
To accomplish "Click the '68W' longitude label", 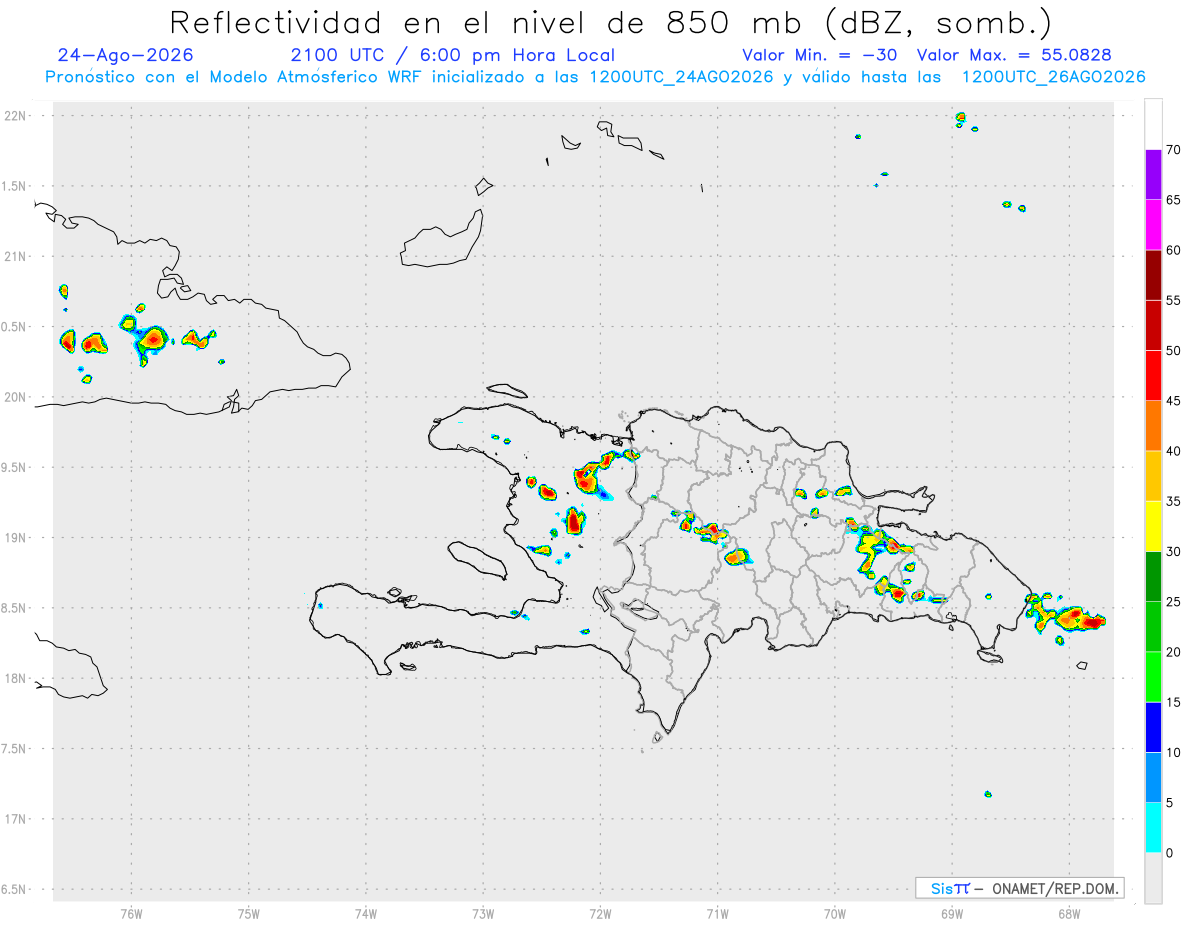I will pyautogui.click(x=1068, y=913).
